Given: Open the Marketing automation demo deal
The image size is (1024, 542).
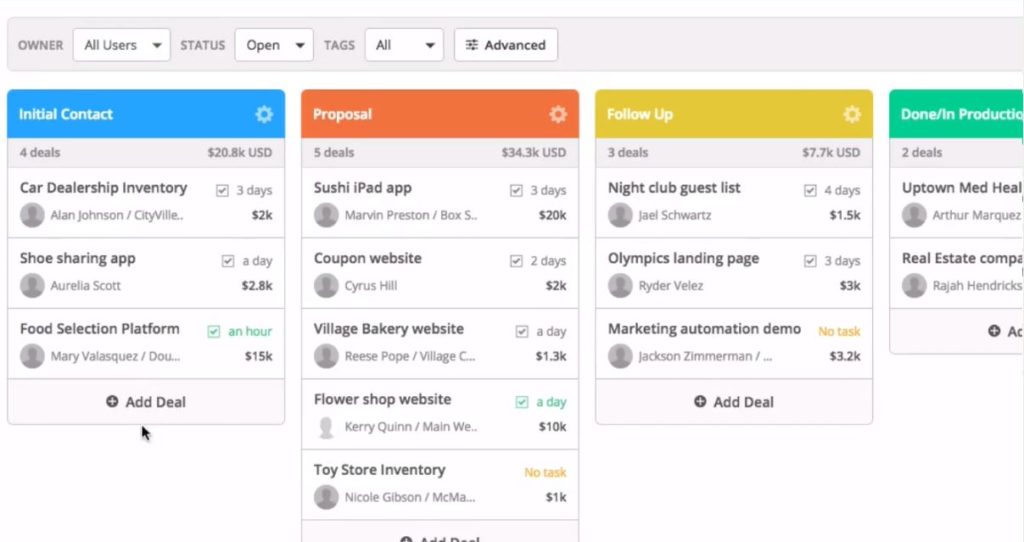Looking at the screenshot, I should [x=704, y=328].
